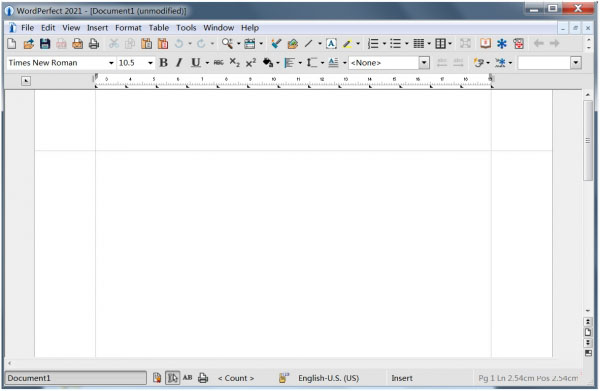This screenshot has height=391, width=600.
Task: Click the QuickFormat paint roller icon
Action: 276,44
